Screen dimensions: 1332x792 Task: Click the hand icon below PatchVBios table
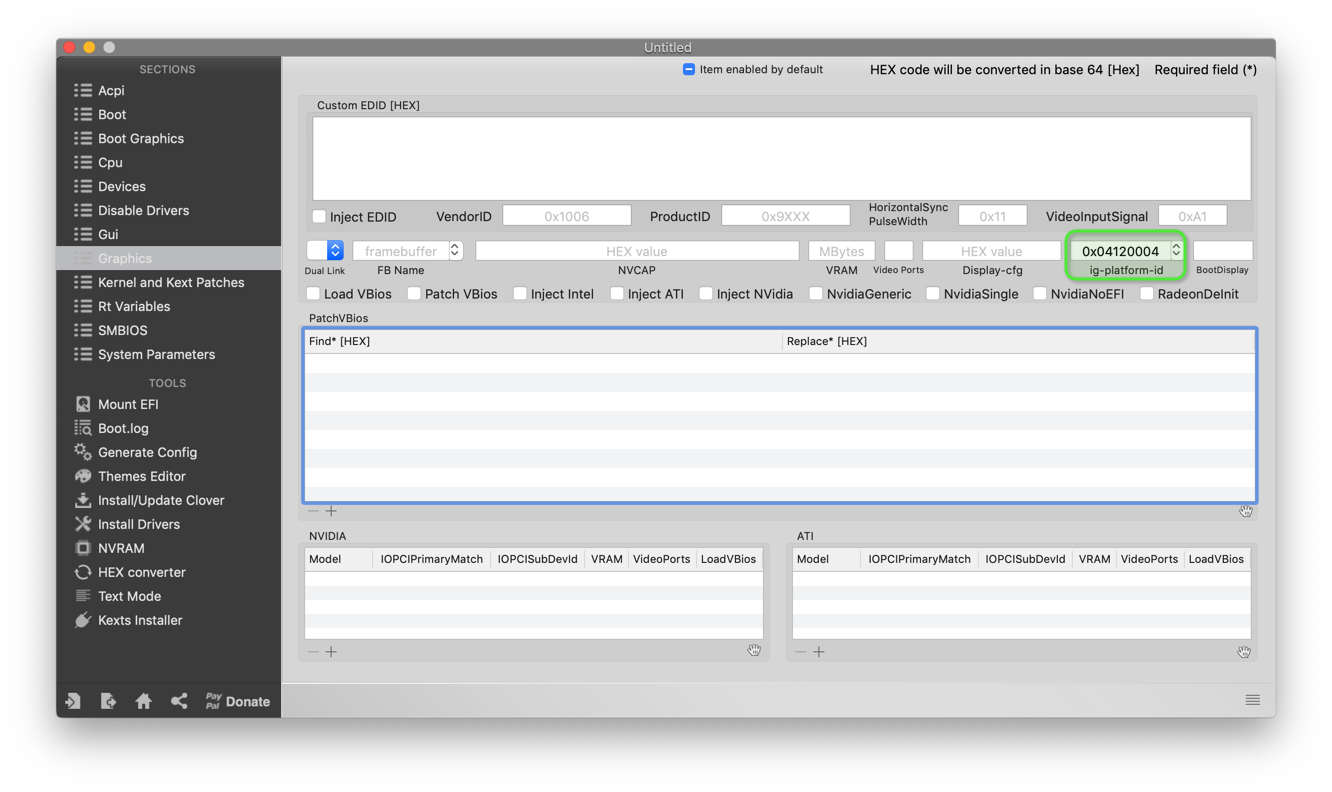pos(1246,511)
